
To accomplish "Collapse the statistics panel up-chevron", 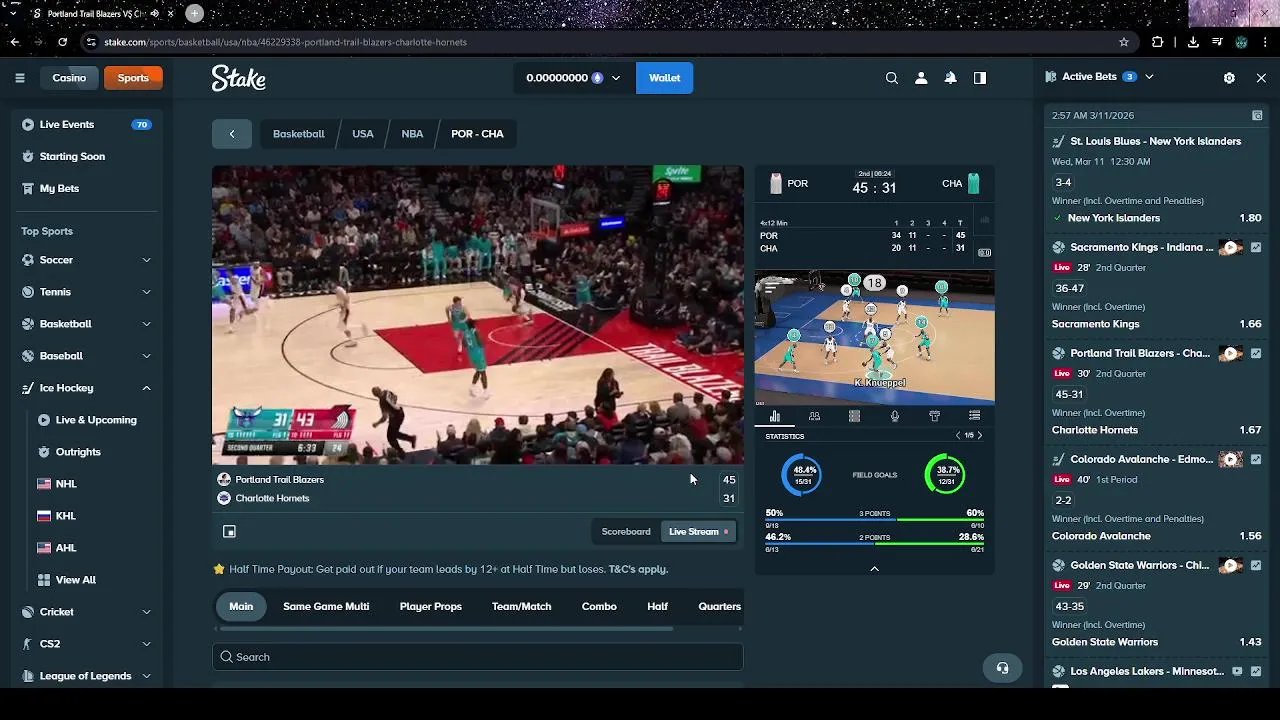I will coord(874,569).
